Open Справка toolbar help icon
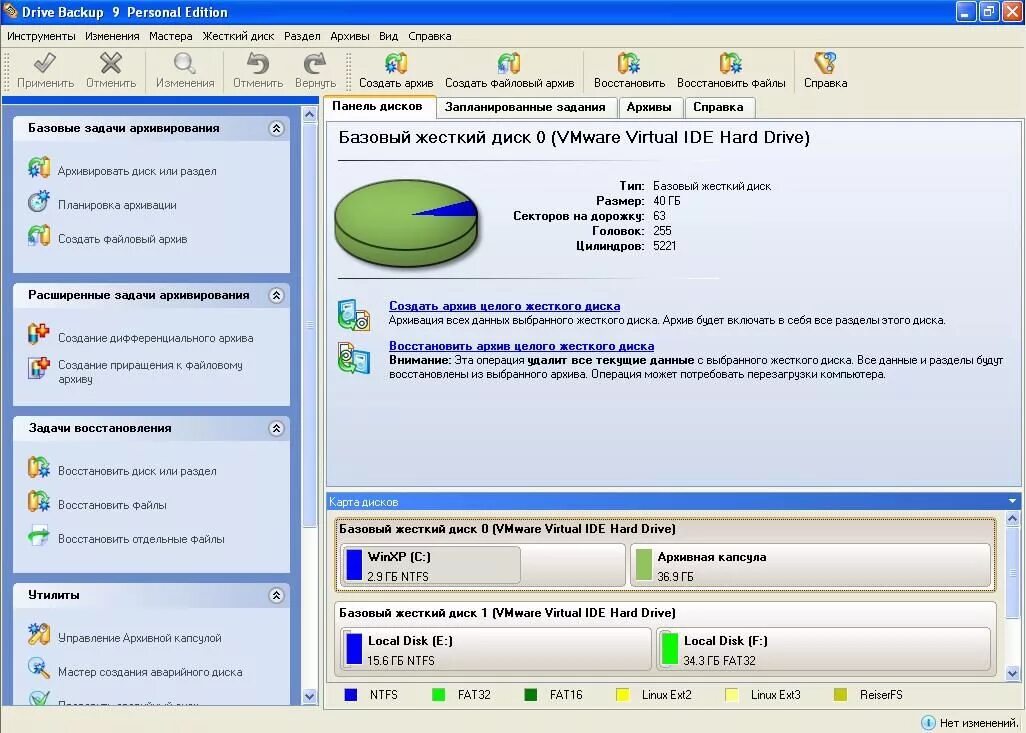The image size is (1026, 733). tap(825, 63)
